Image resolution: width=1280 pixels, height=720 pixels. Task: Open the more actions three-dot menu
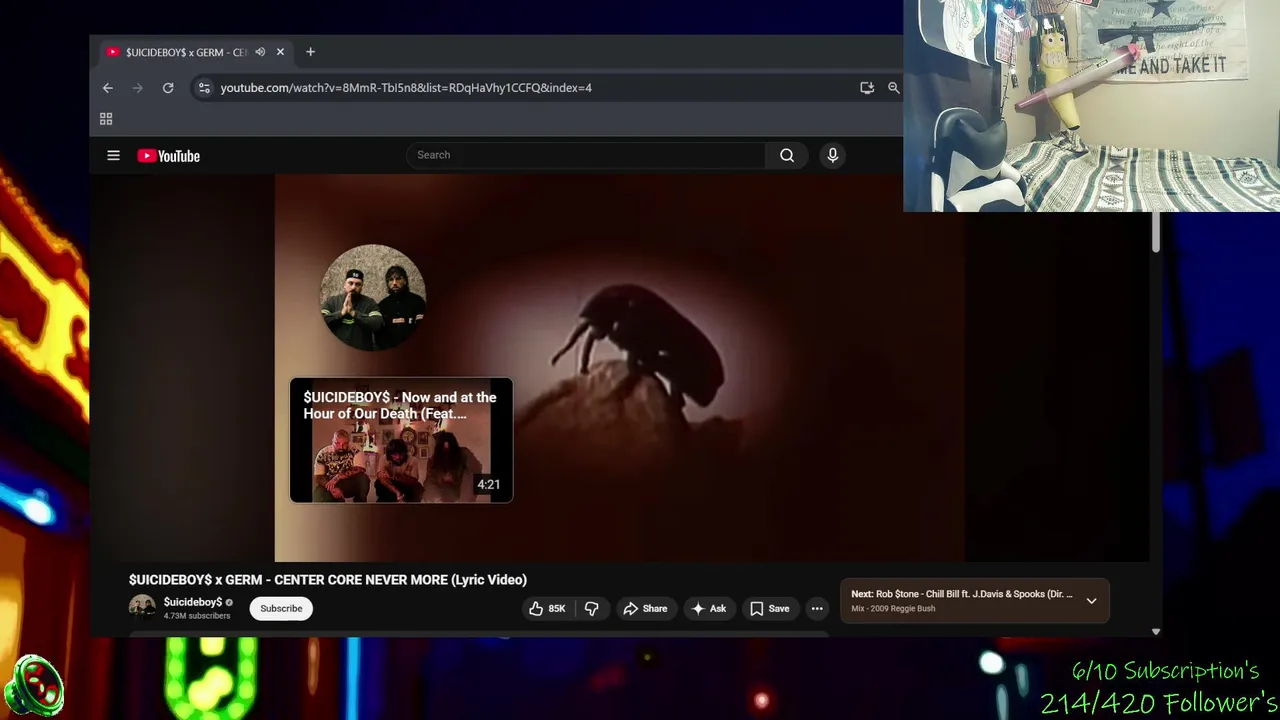(x=817, y=608)
